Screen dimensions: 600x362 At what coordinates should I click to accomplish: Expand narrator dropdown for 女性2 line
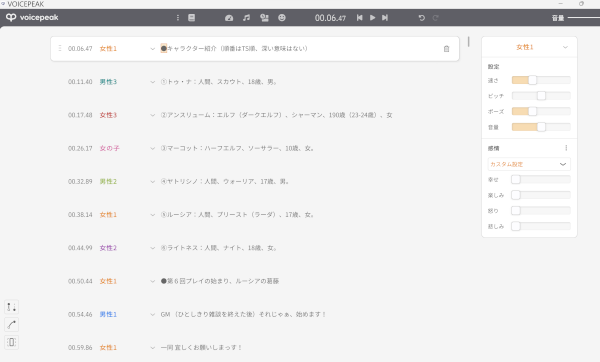coord(153,248)
